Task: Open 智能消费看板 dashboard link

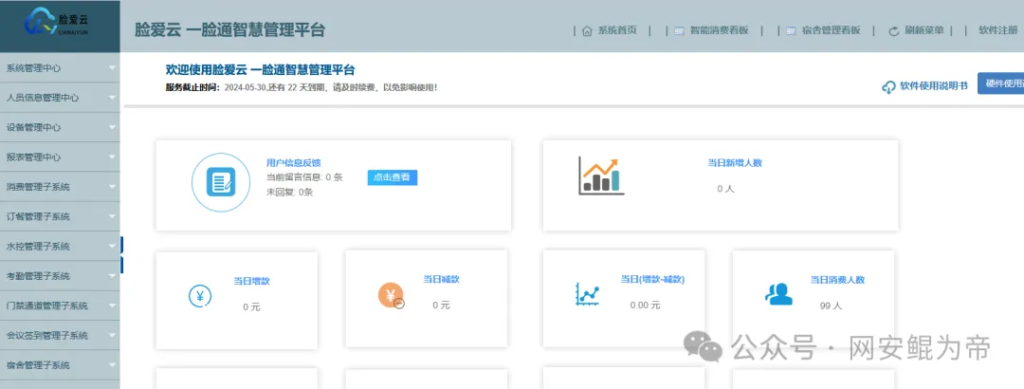Action: (x=720, y=31)
